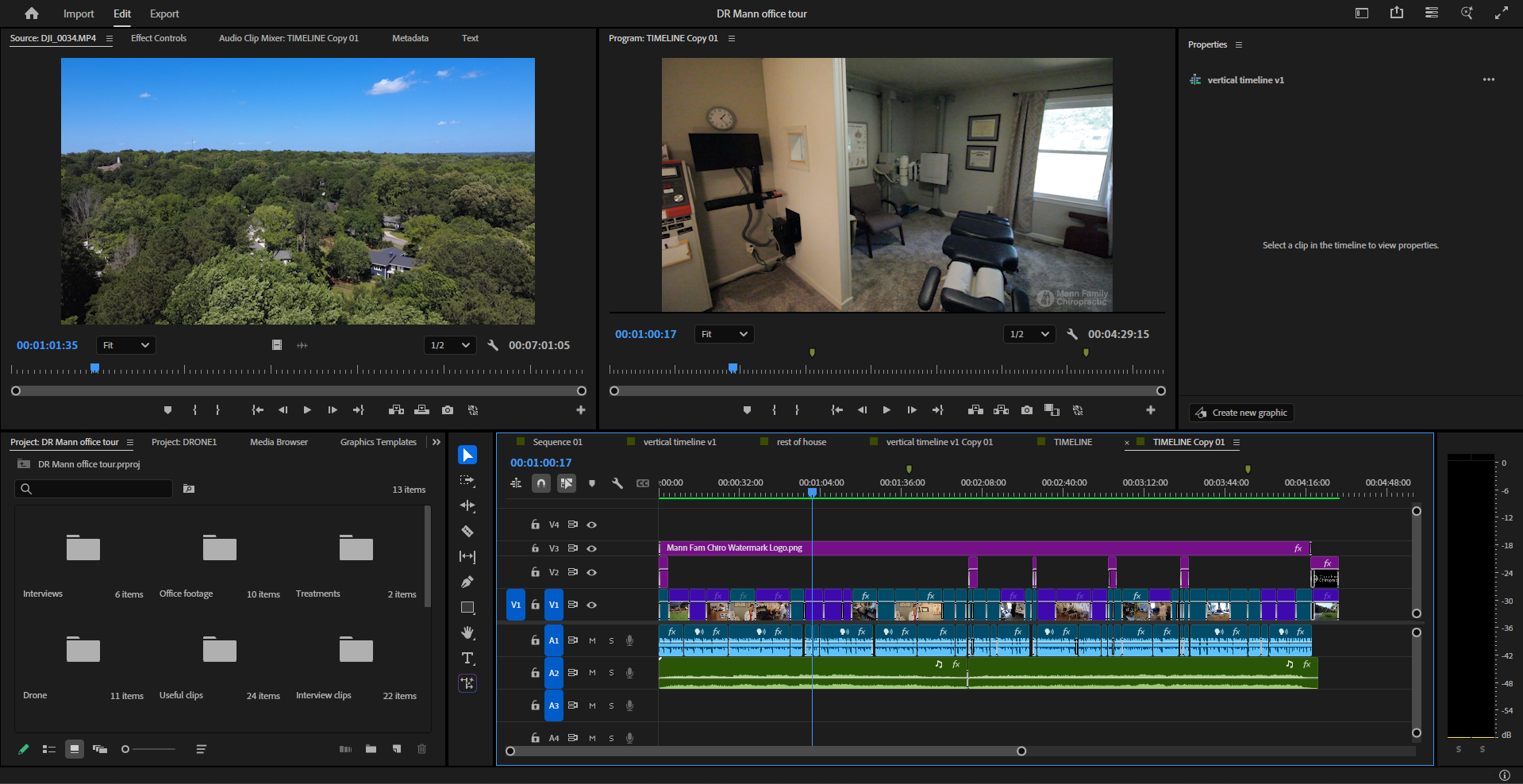Screen dimensions: 1523x784
Task: Solo audio track A2
Action: [x=611, y=673]
